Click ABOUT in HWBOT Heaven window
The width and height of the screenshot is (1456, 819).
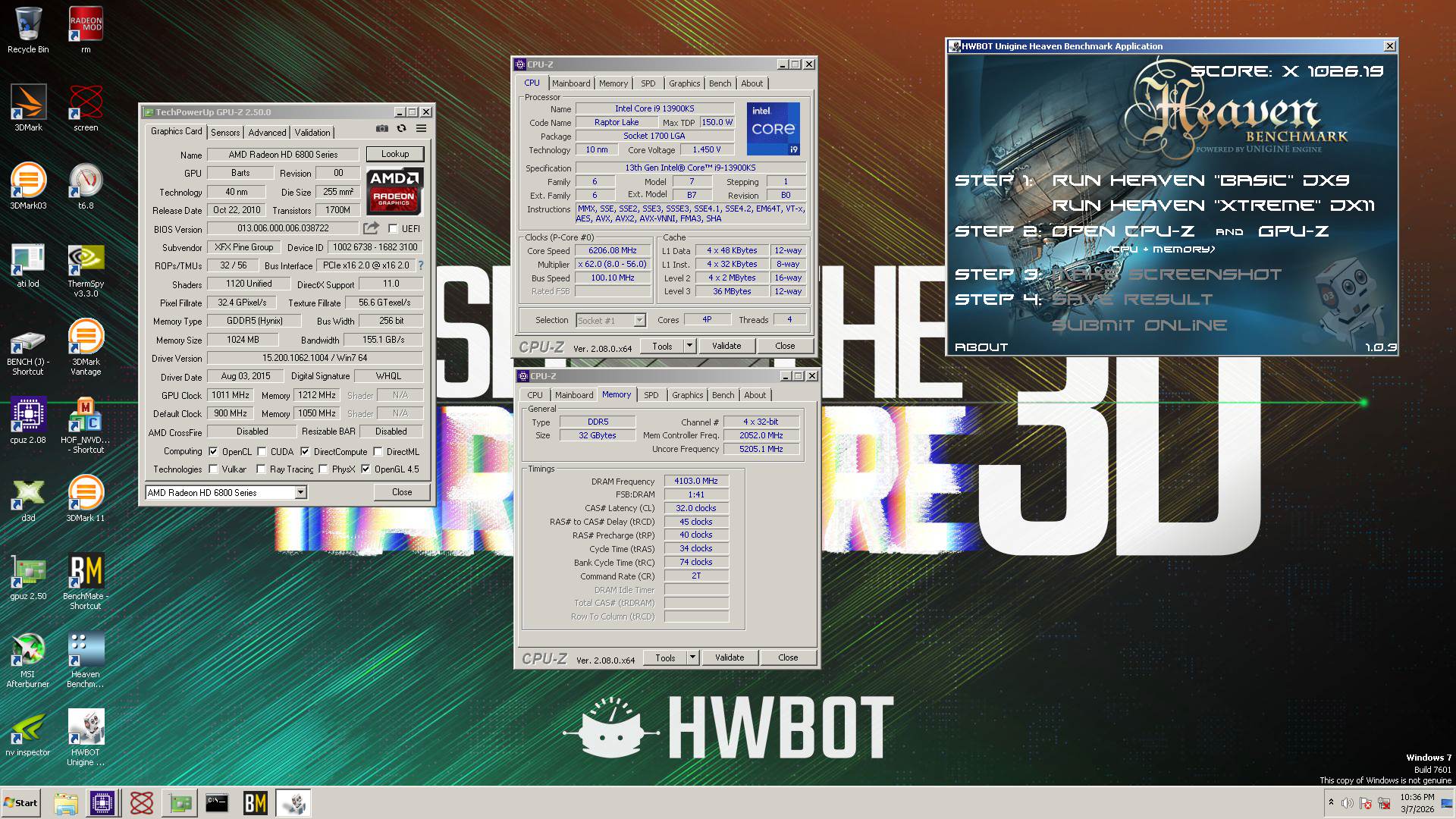[x=981, y=347]
